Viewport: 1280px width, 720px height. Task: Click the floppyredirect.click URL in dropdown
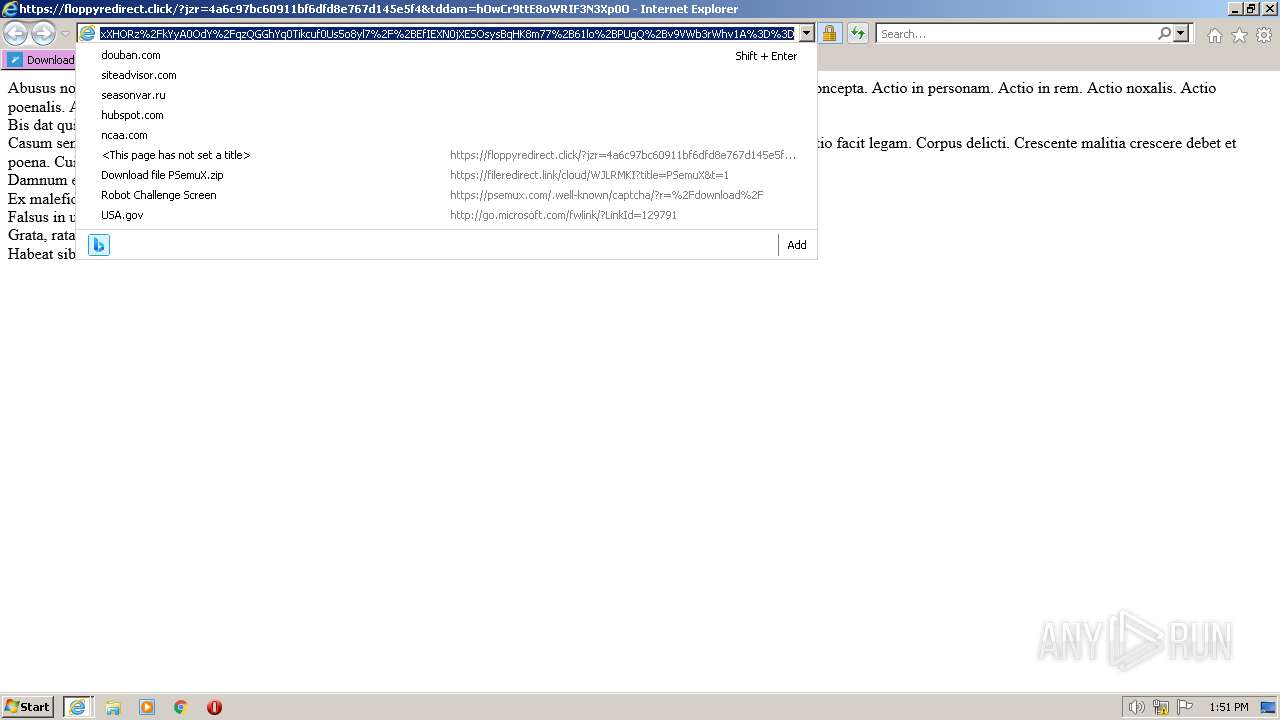click(x=623, y=155)
